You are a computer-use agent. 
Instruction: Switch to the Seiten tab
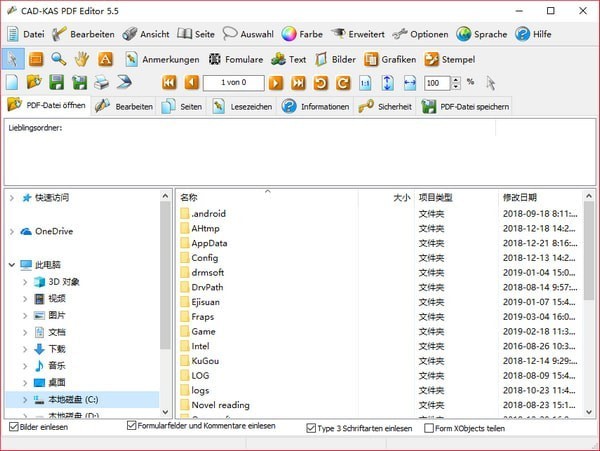click(x=182, y=107)
